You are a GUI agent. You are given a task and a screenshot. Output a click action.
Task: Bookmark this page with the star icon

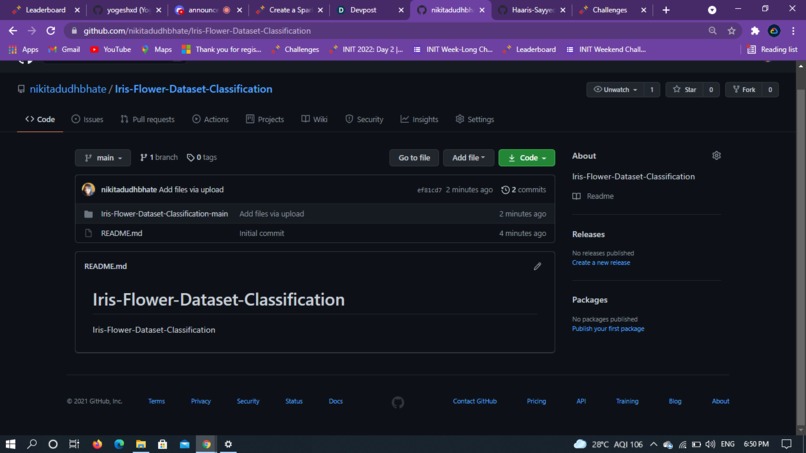pyautogui.click(x=731, y=31)
